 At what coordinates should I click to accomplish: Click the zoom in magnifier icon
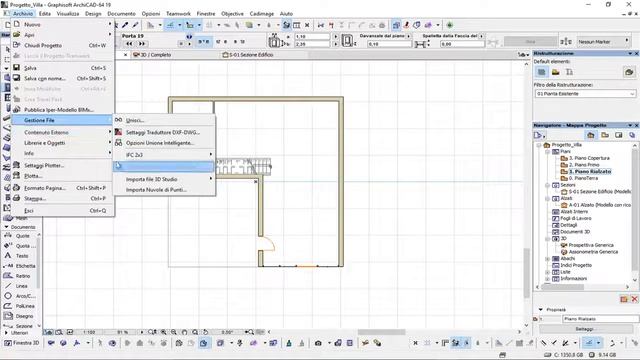(163, 332)
